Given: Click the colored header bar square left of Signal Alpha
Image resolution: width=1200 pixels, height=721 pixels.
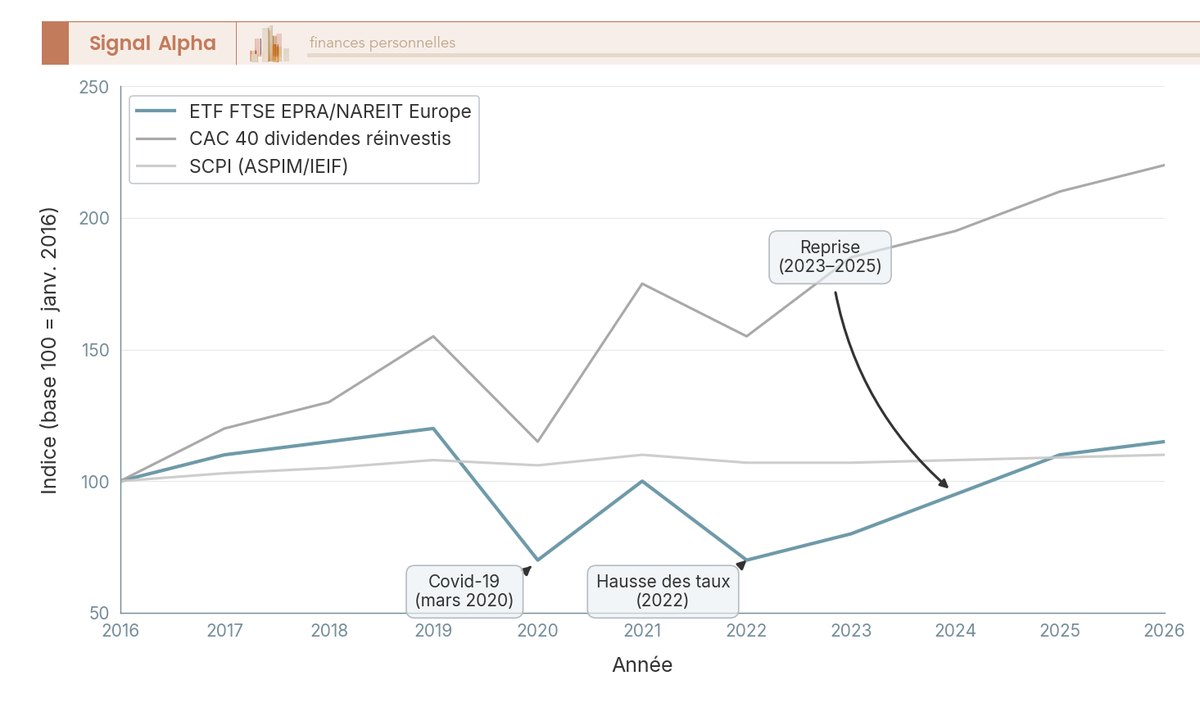Looking at the screenshot, I should coord(55,43).
